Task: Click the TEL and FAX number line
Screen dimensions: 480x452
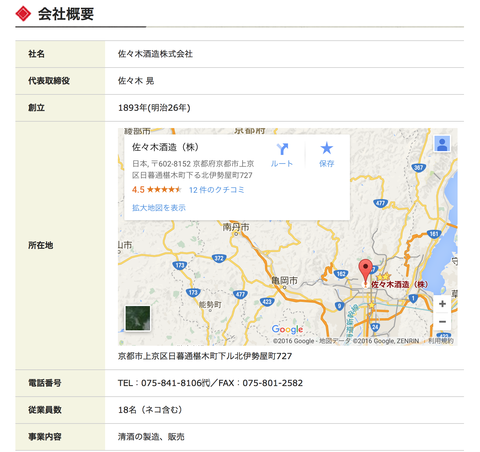Action: (x=210, y=383)
